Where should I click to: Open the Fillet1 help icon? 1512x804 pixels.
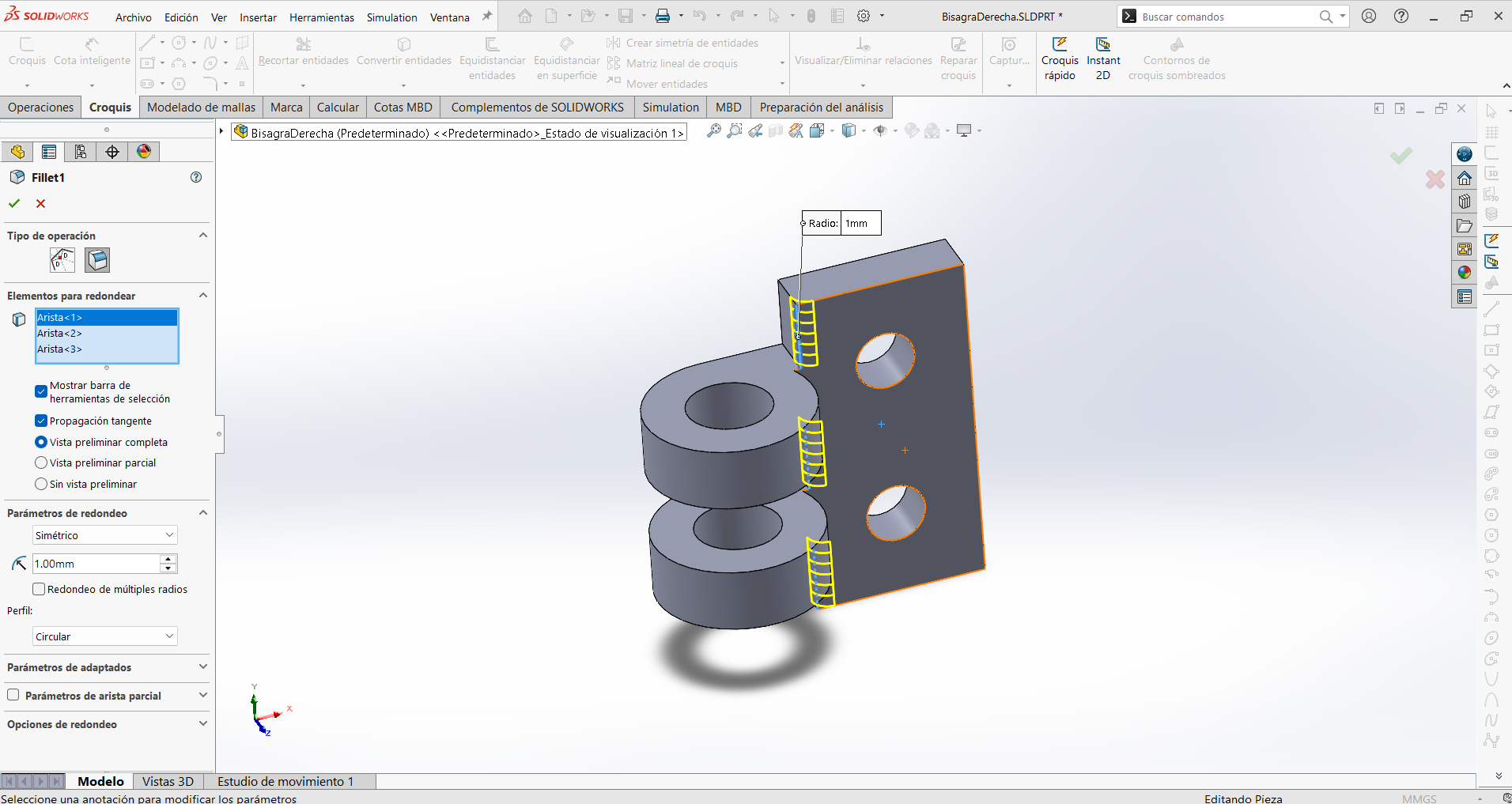pos(196,177)
